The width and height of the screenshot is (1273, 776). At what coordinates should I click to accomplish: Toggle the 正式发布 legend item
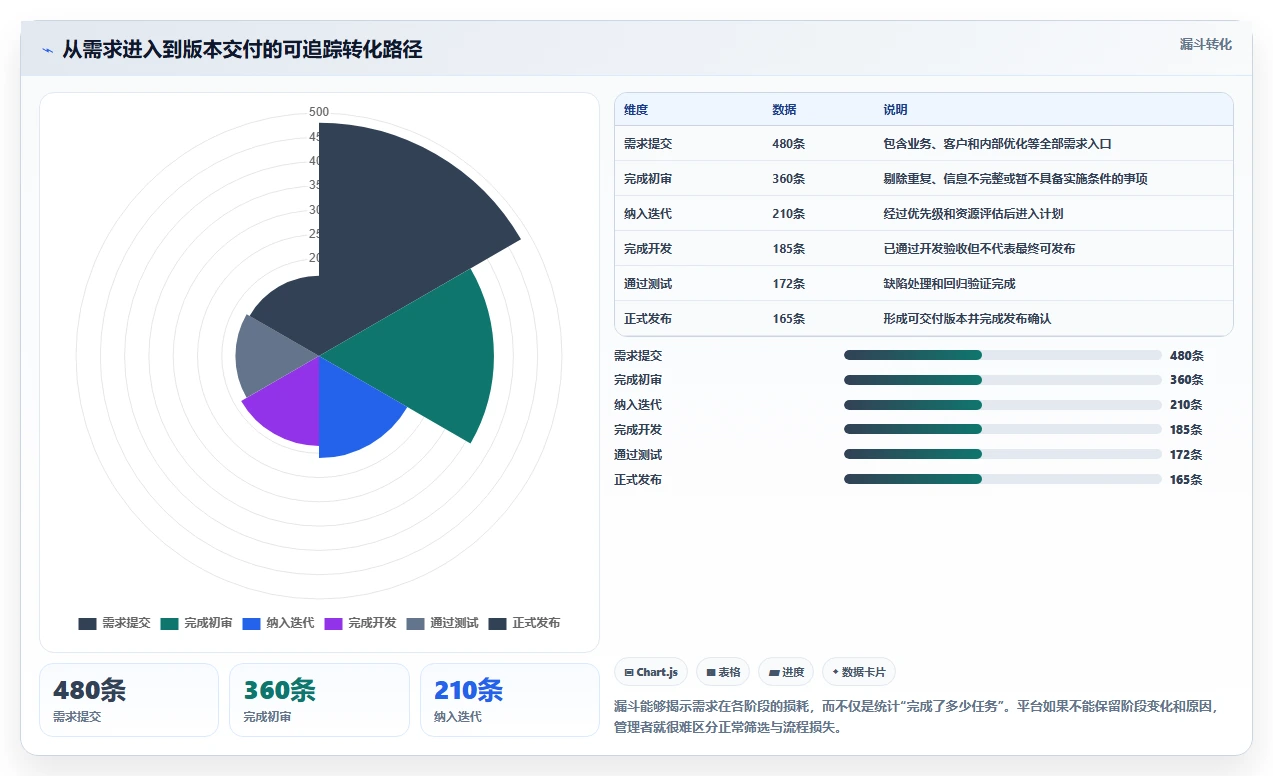tap(524, 623)
